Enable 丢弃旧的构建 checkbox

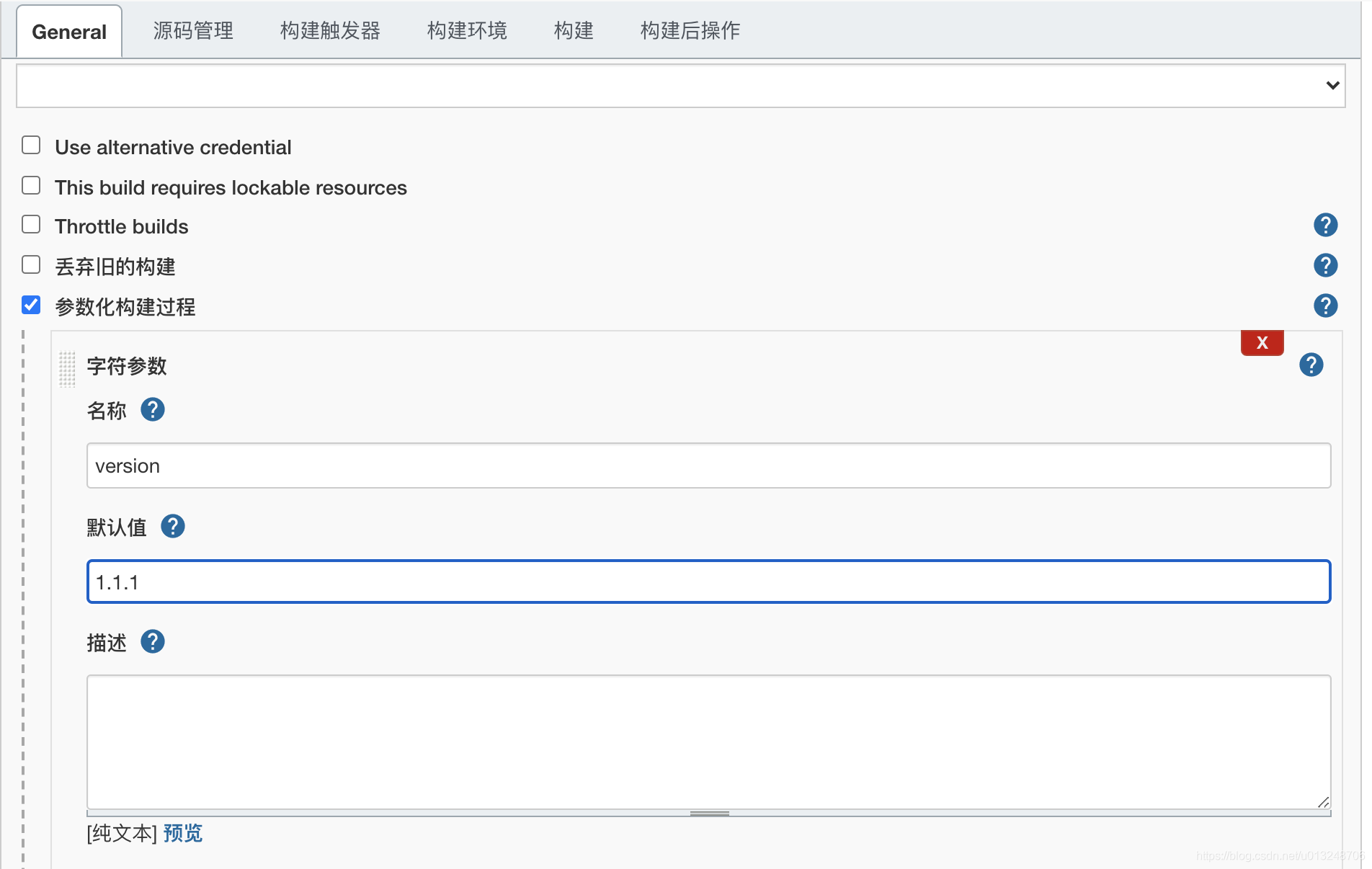31,265
